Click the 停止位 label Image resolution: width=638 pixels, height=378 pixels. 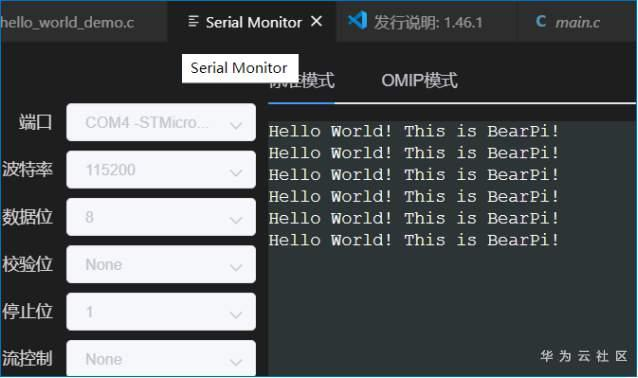(x=27, y=311)
